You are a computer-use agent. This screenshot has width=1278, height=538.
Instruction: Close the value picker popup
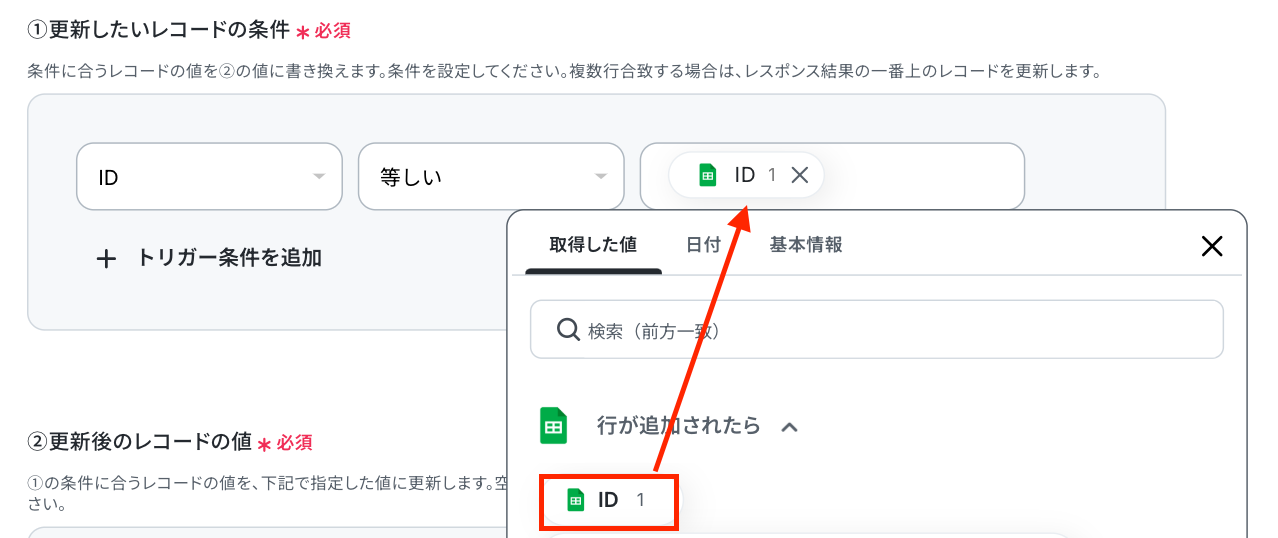pyautogui.click(x=1212, y=246)
